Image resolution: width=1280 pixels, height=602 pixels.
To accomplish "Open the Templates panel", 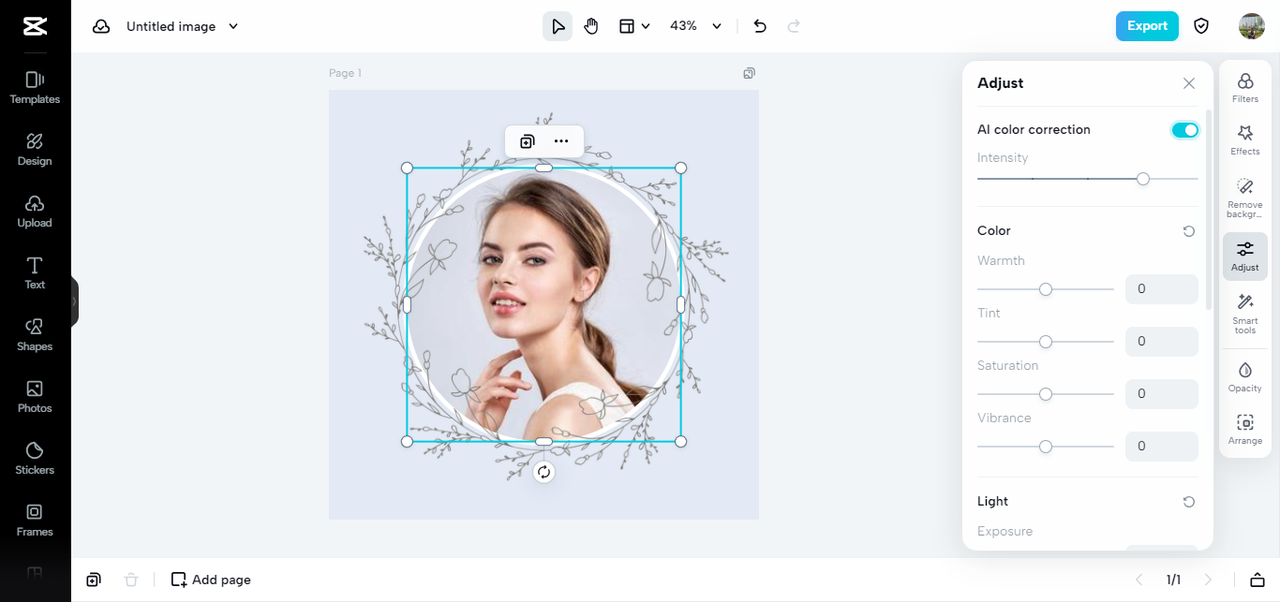I will point(35,87).
